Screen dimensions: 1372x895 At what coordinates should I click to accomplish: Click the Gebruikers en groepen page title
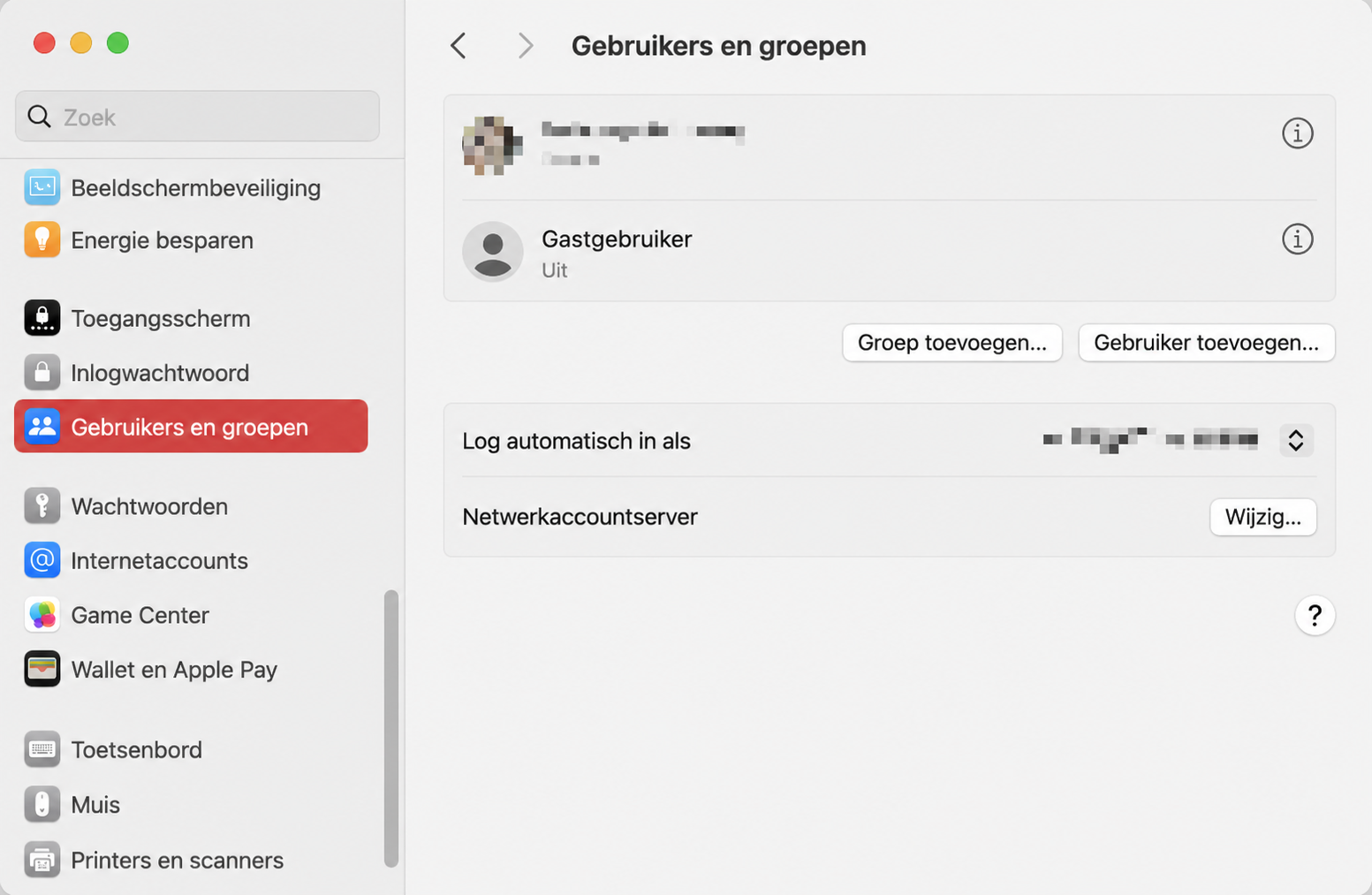(718, 46)
